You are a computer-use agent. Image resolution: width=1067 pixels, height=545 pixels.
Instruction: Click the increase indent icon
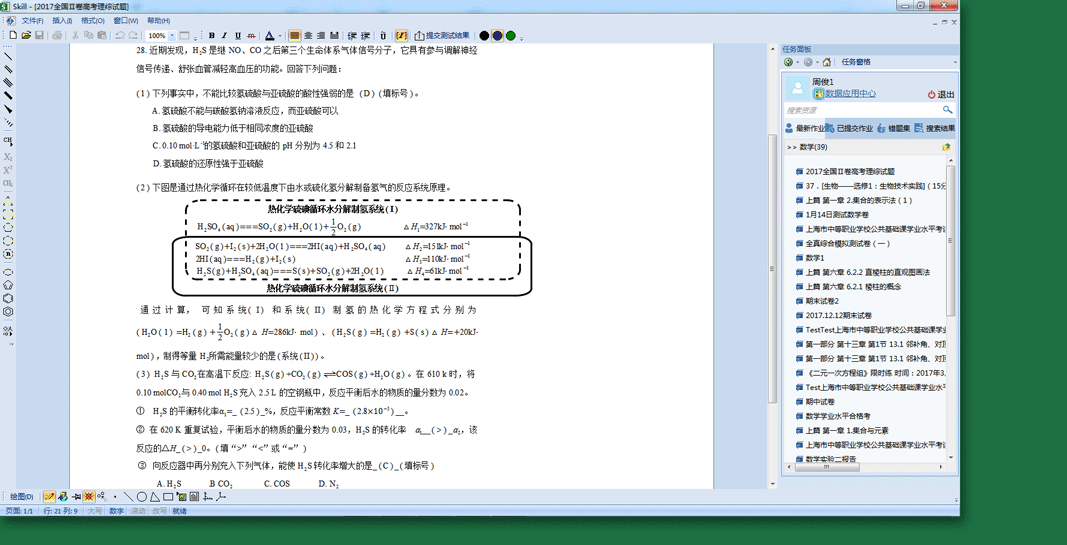(365, 35)
